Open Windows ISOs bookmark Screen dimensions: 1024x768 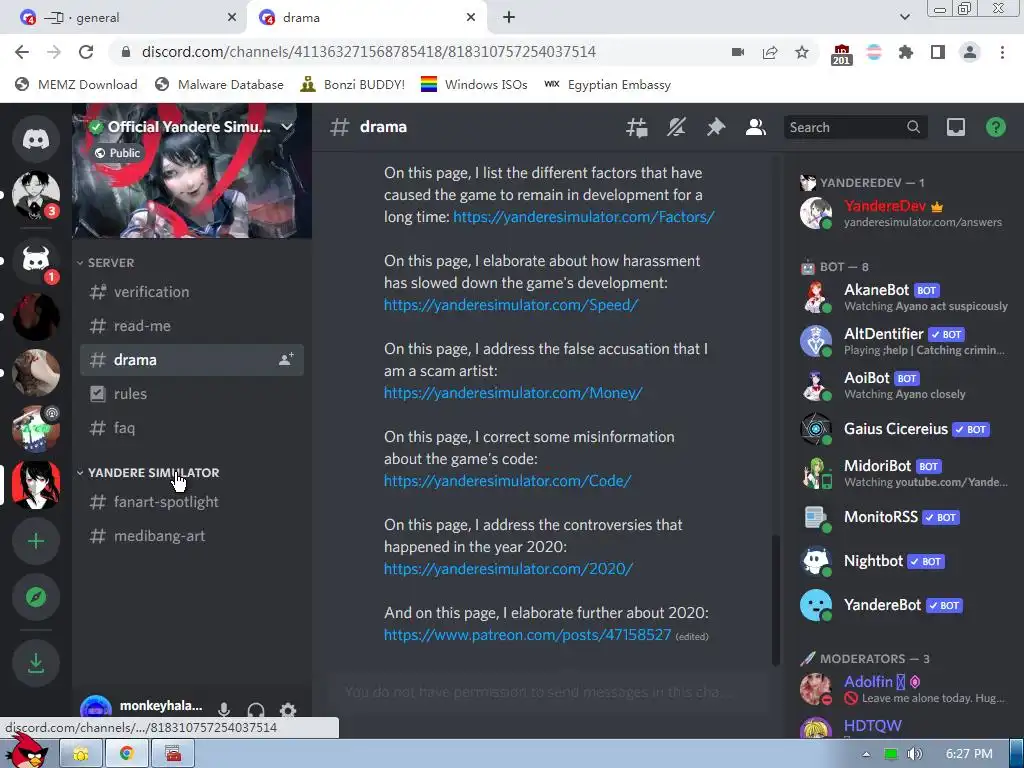[473, 85]
